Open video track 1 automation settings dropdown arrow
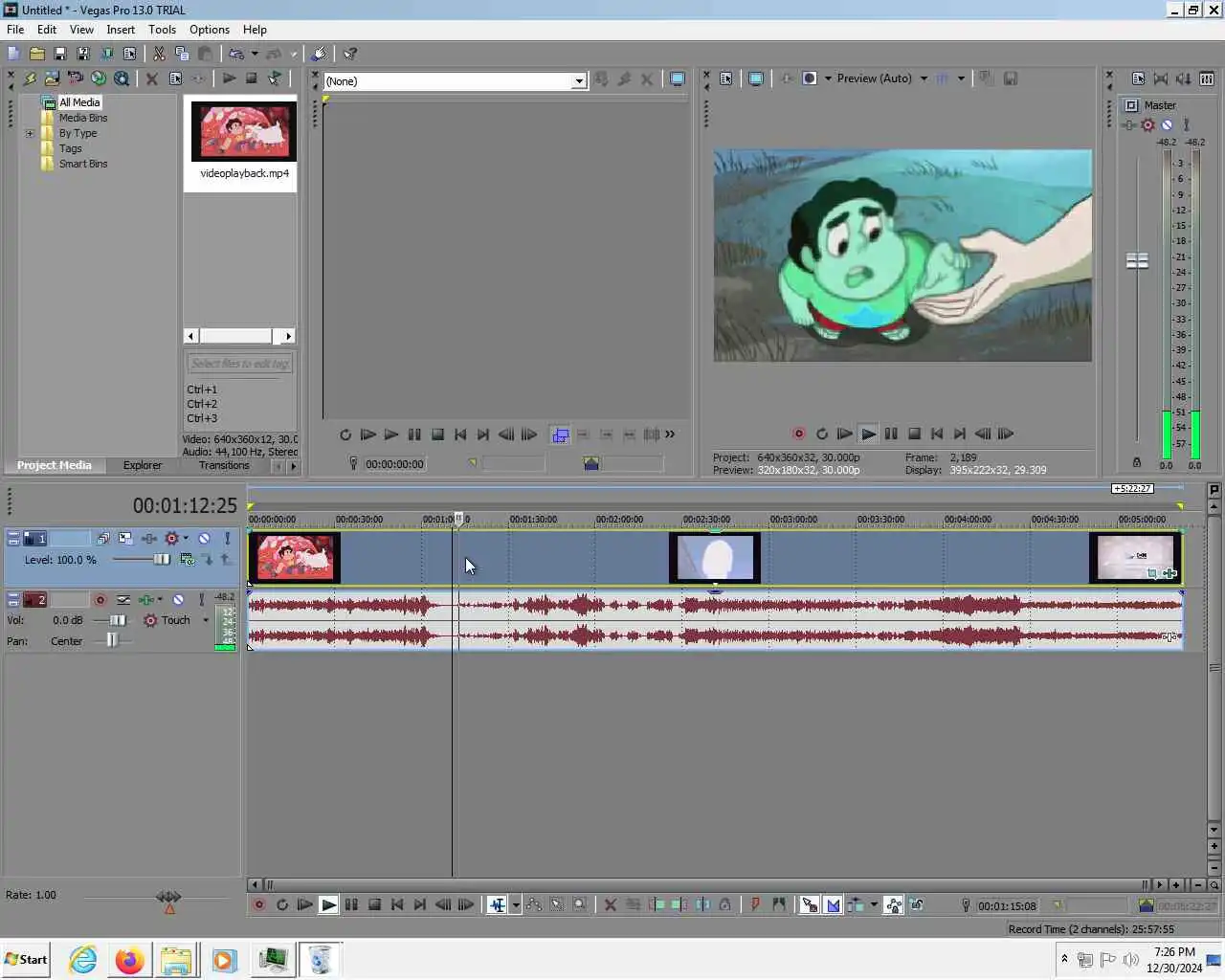1225x980 pixels. point(186,538)
